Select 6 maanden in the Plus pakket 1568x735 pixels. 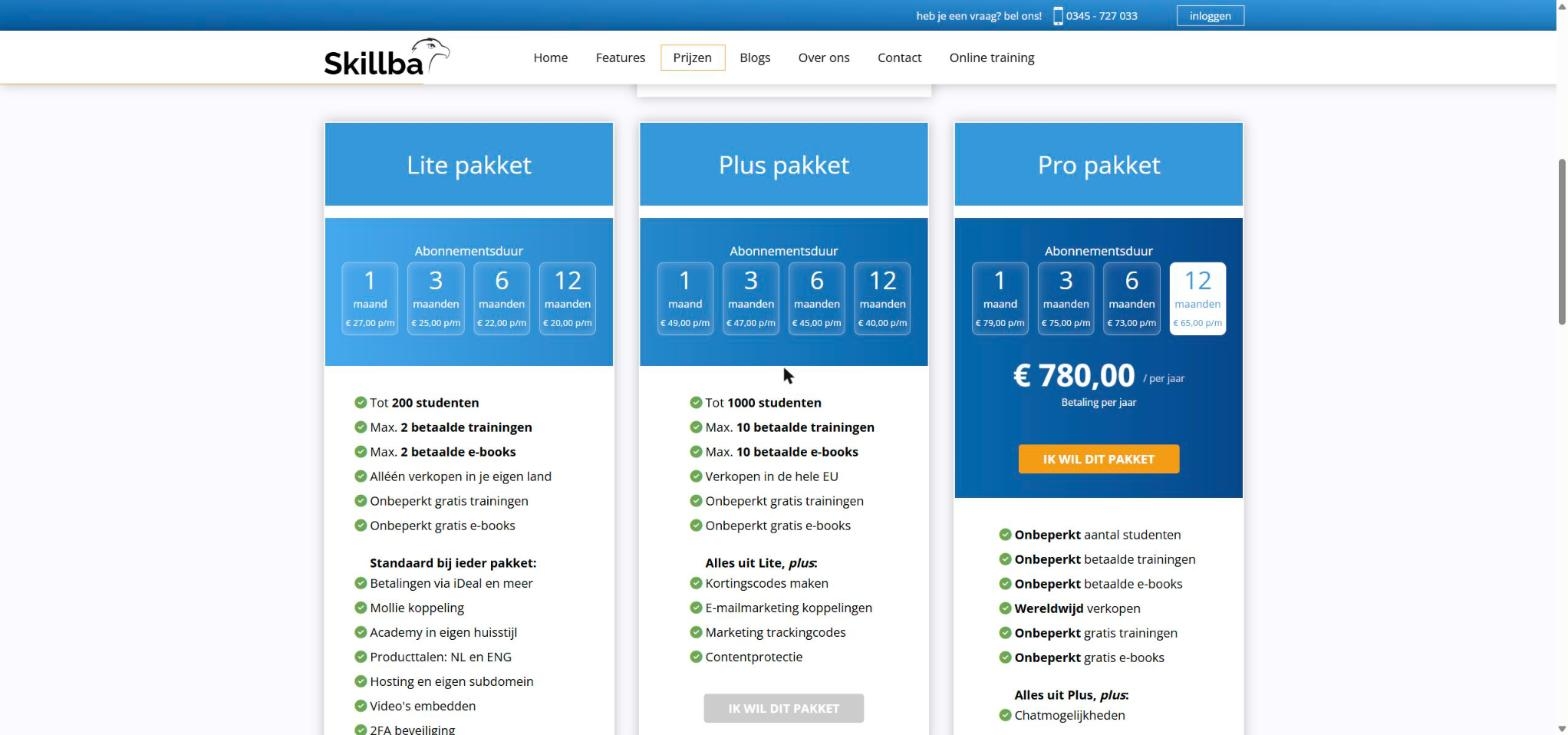(x=817, y=299)
